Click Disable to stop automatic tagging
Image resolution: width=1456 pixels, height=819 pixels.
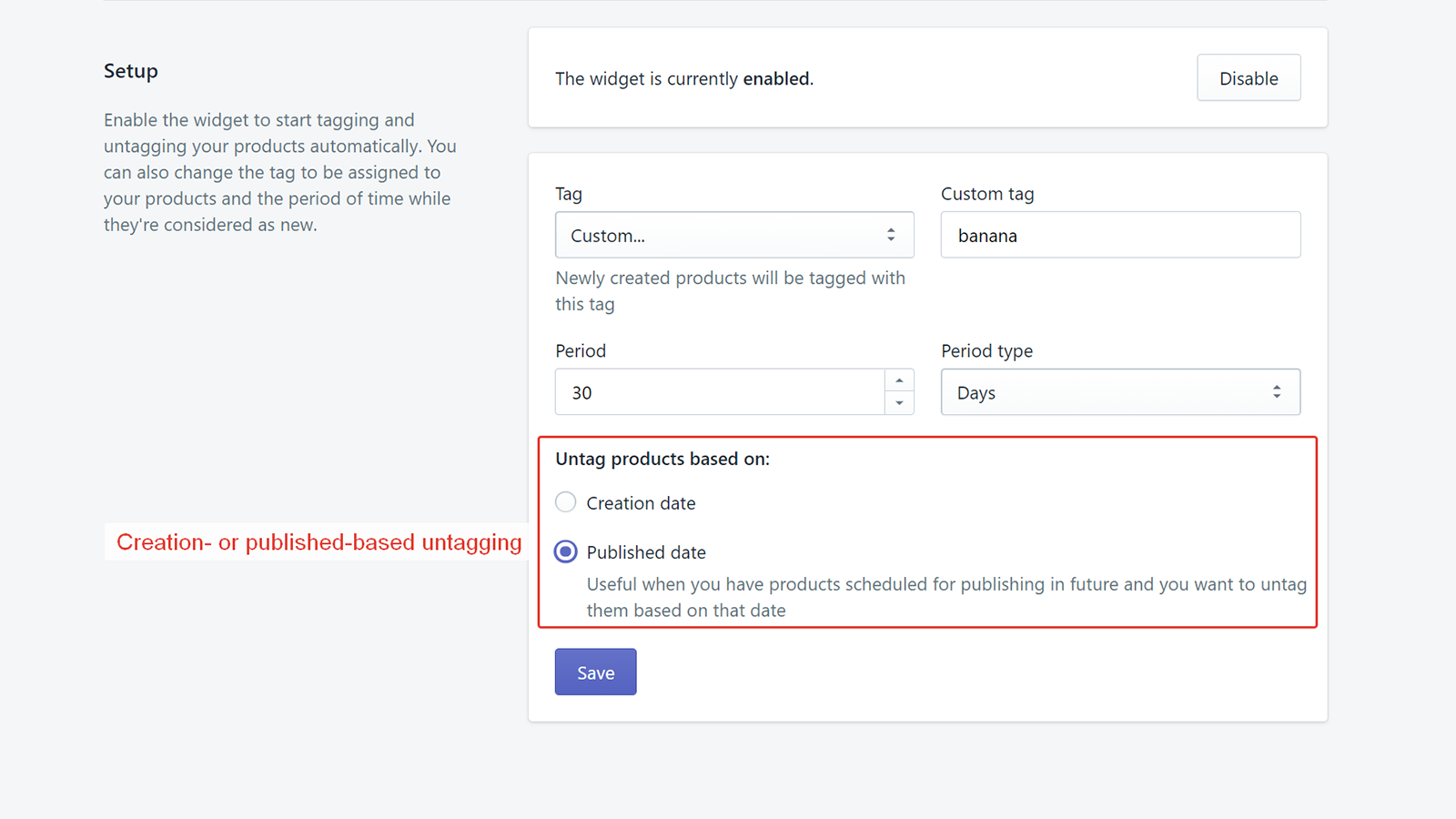[1248, 77]
